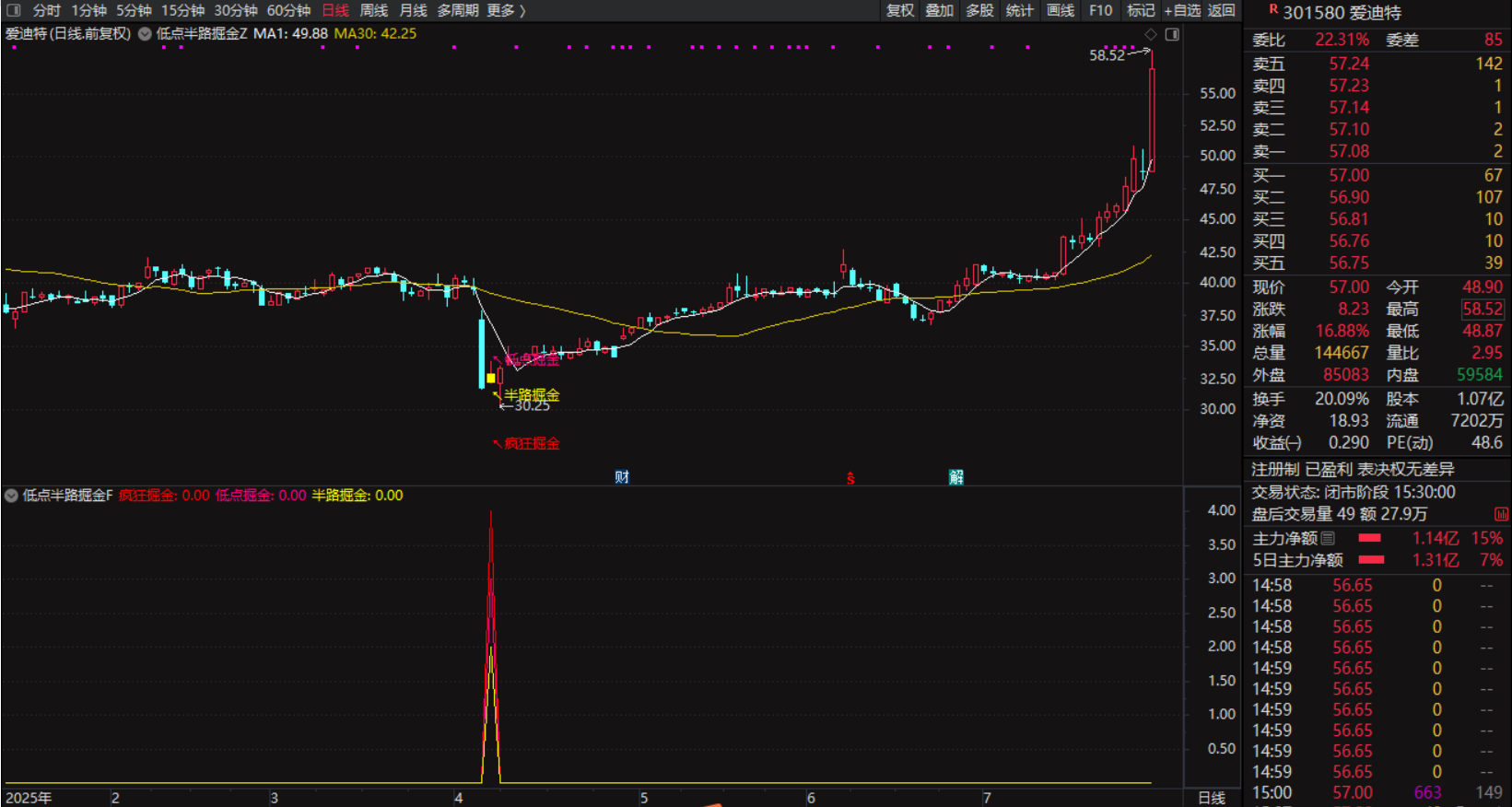Click the 主力净额 details list icon
Image resolution: width=1512 pixels, height=807 pixels.
pyautogui.click(x=1328, y=538)
